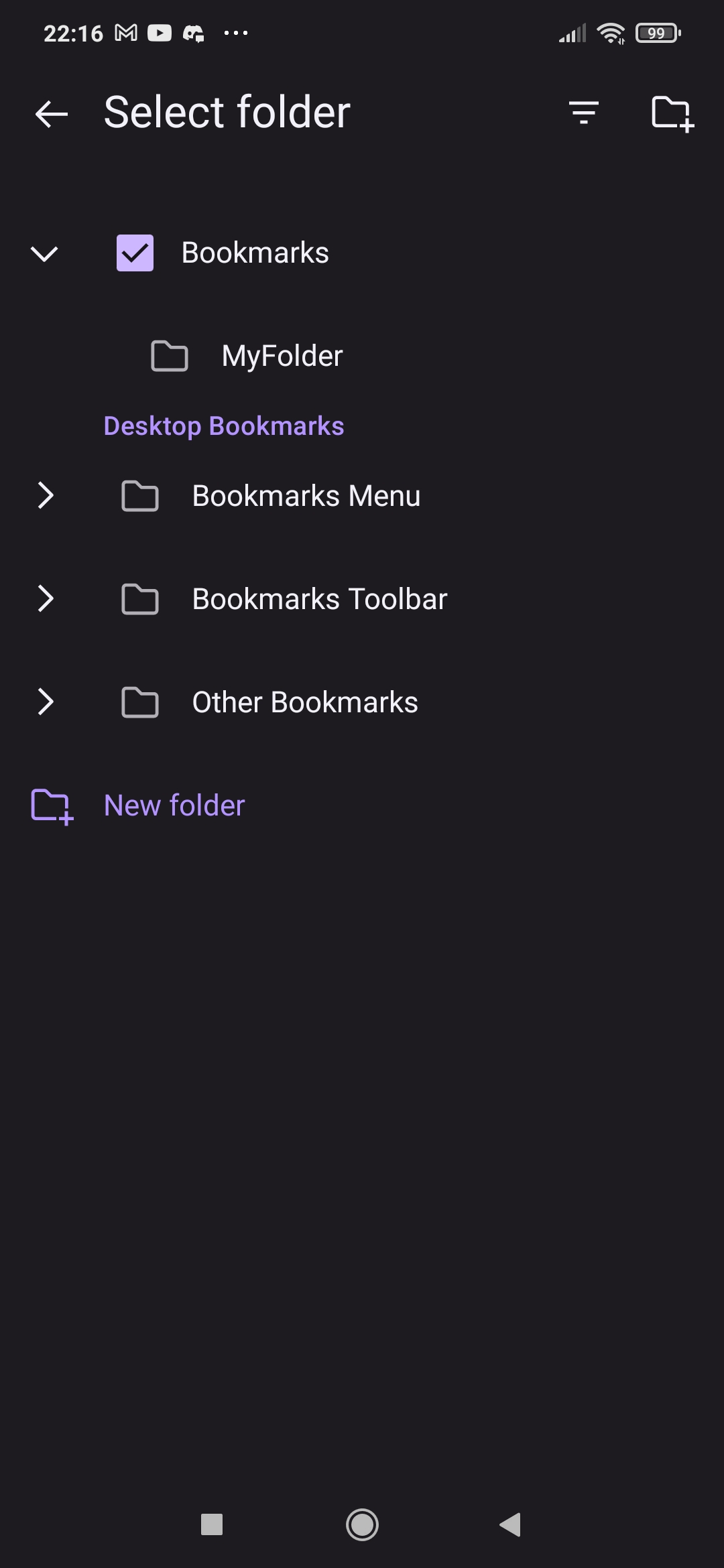Tap the Android home navigation button
Screen dimensions: 724x1568
coord(362,1524)
